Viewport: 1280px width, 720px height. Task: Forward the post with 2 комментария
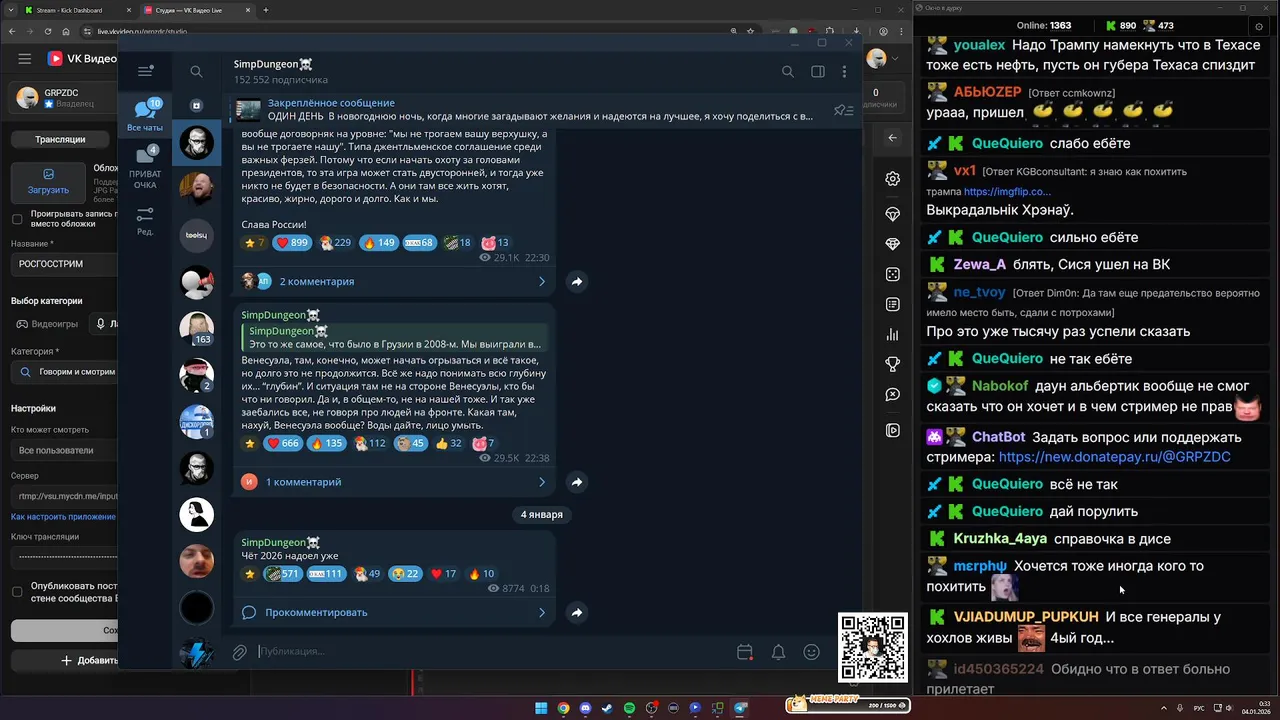(577, 282)
